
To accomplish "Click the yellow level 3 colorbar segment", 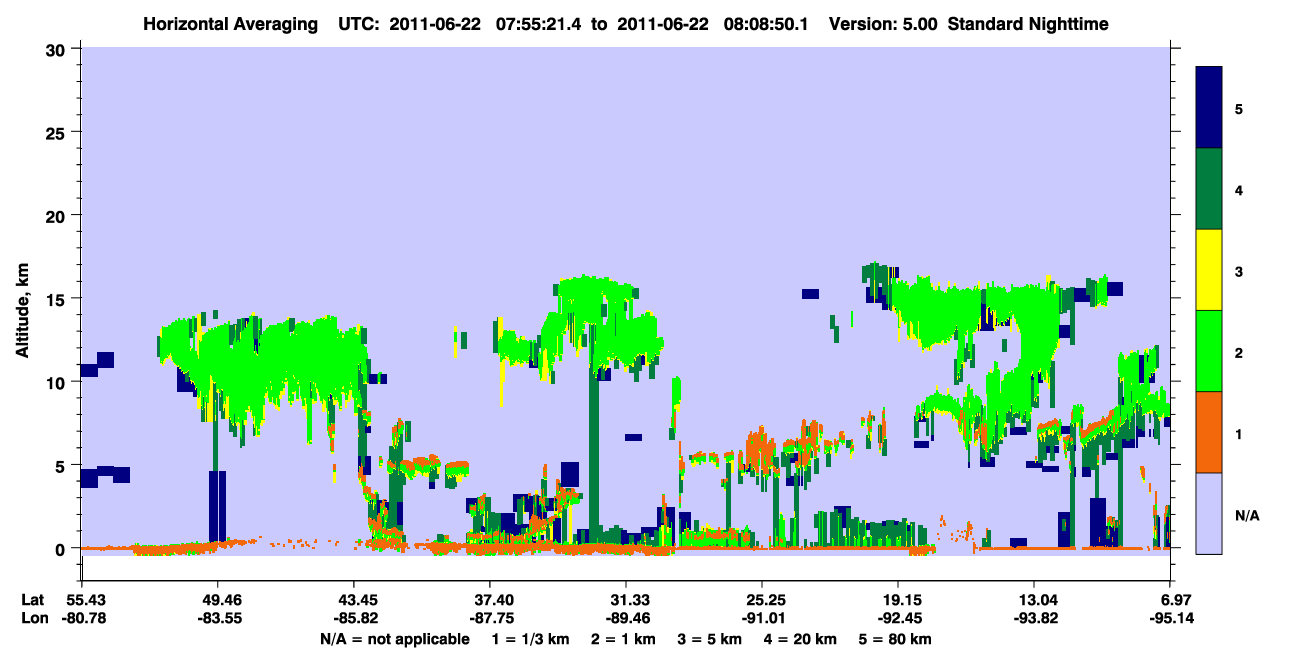I will (x=1209, y=270).
